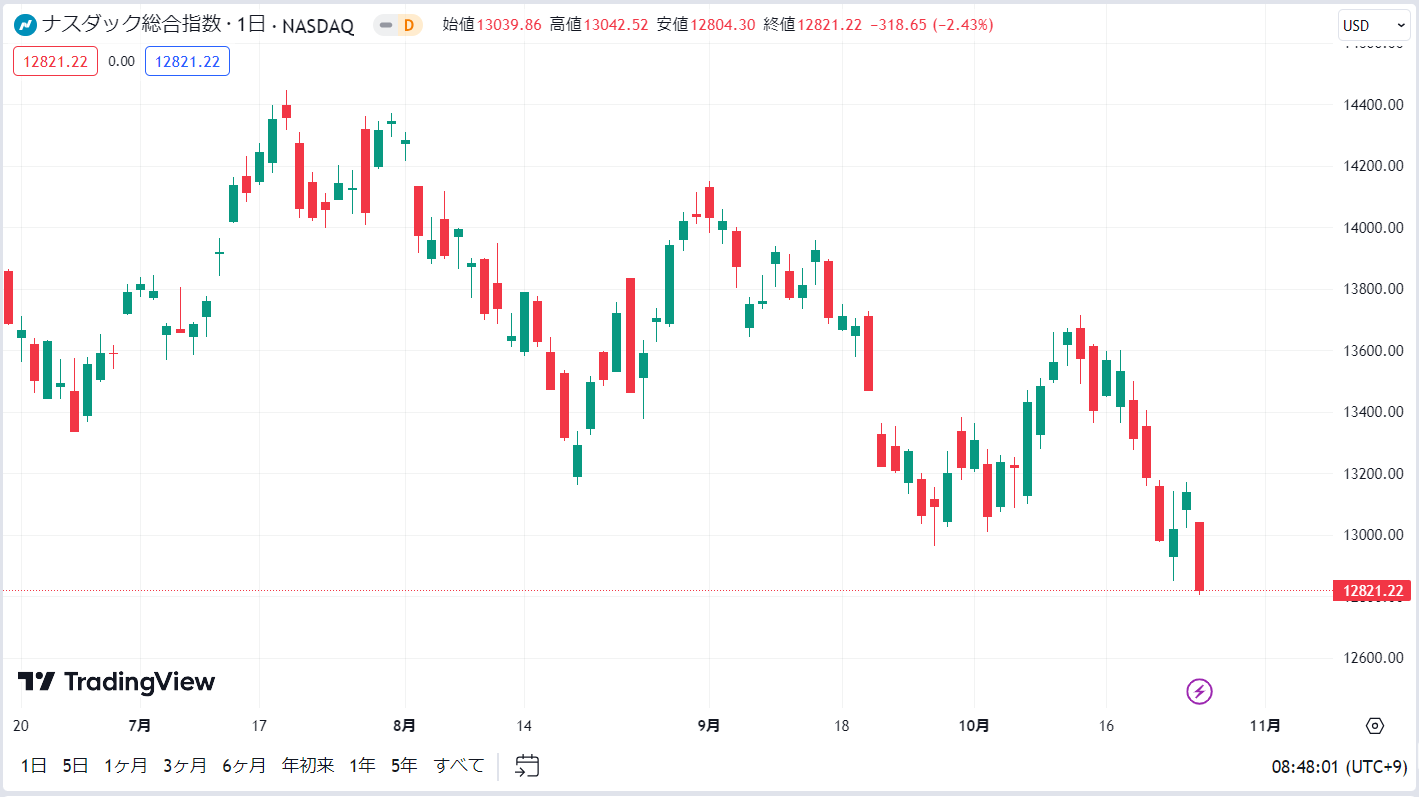Click the red 12821.22 sell price box

point(55,61)
